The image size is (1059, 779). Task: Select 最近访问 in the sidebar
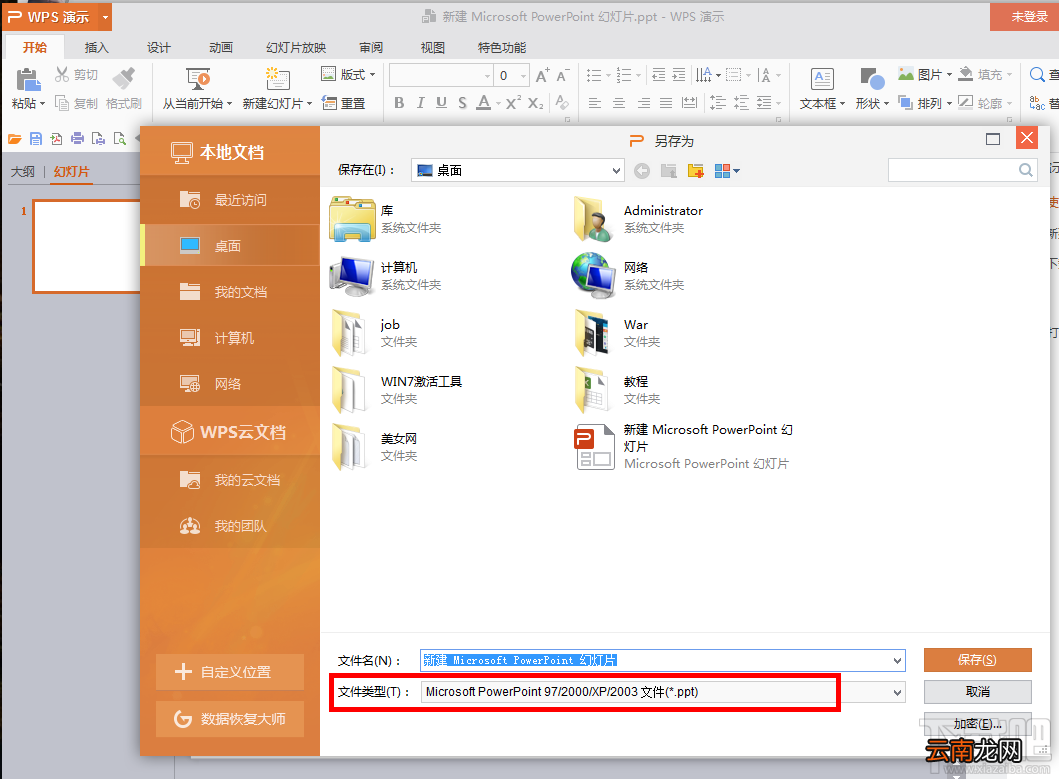tap(230, 200)
